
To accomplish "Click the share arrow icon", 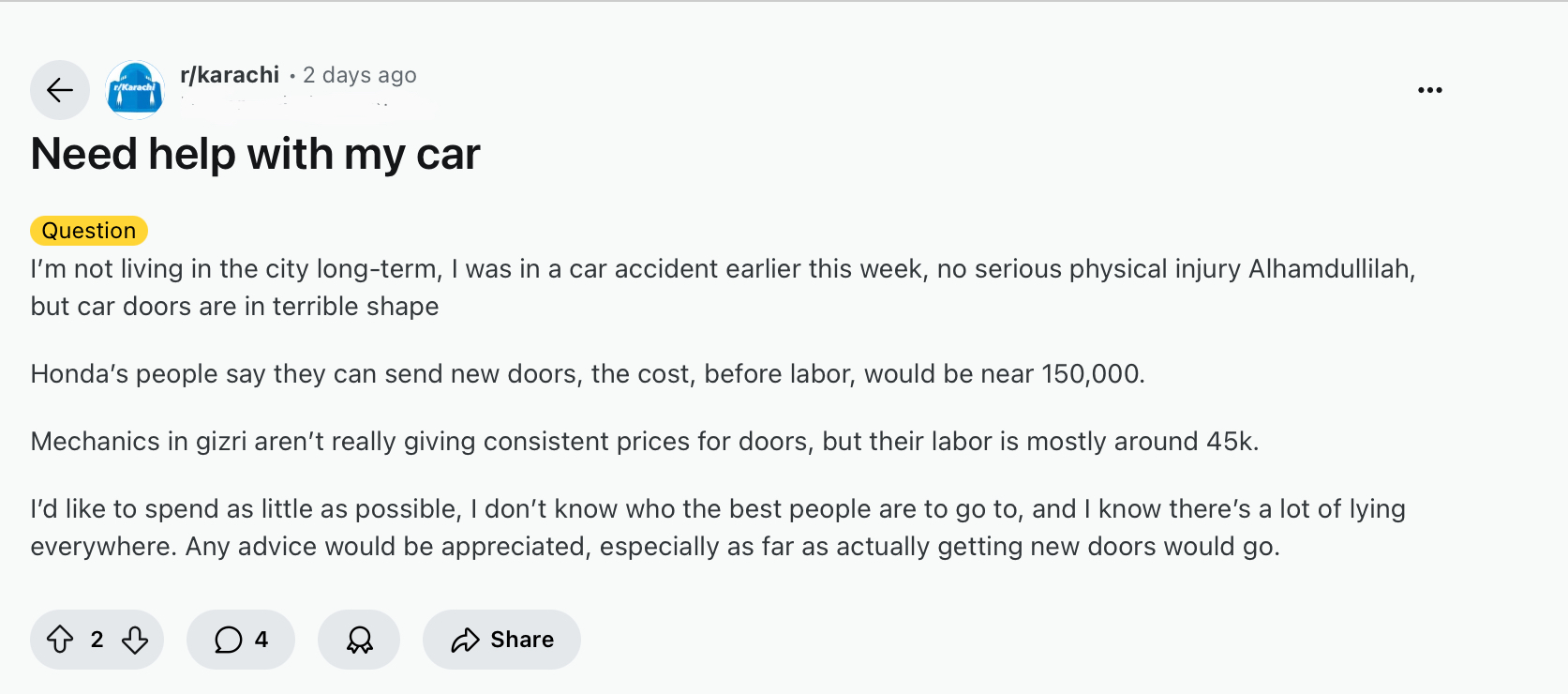I will pyautogui.click(x=465, y=640).
